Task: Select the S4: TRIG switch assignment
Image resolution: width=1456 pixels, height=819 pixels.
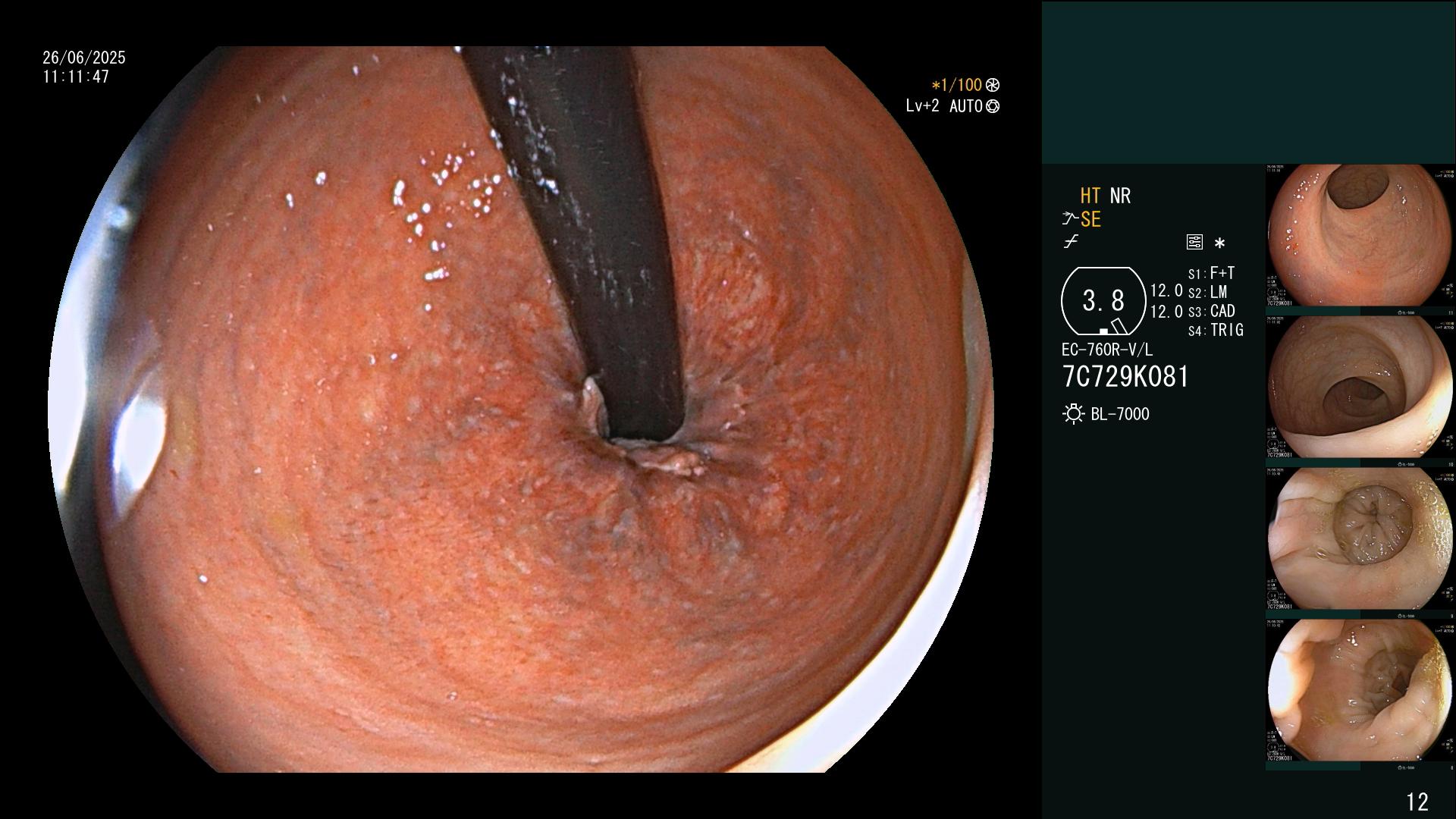Action: pyautogui.click(x=1216, y=330)
